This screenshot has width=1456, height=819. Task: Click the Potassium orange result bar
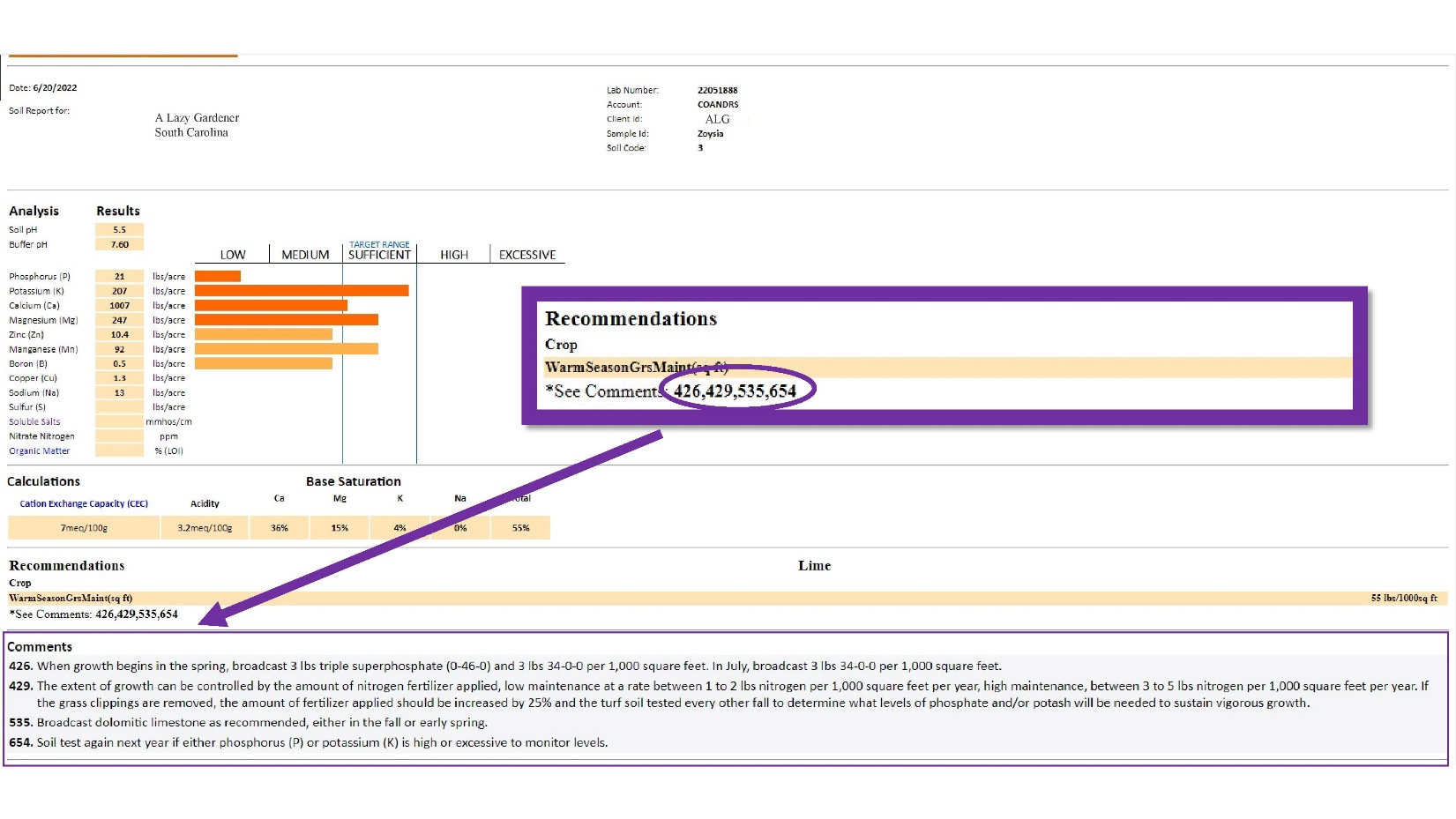pos(302,290)
